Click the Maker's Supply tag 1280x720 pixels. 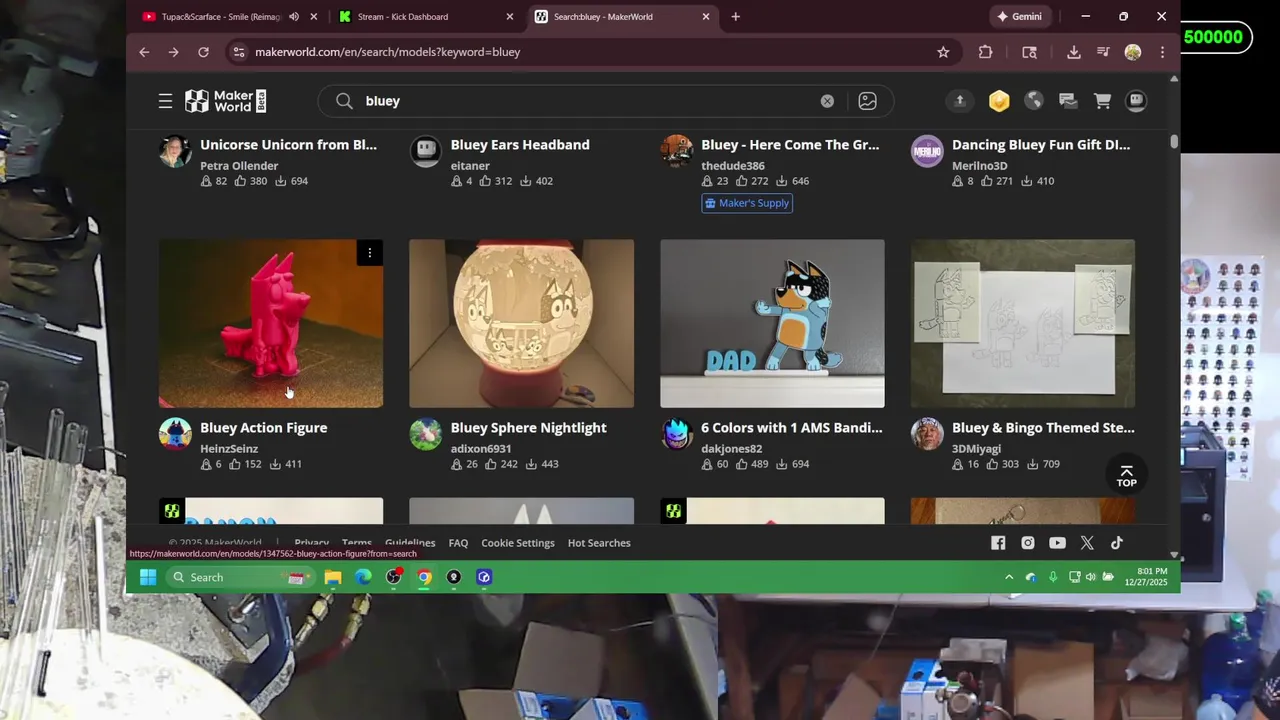pyautogui.click(x=747, y=203)
